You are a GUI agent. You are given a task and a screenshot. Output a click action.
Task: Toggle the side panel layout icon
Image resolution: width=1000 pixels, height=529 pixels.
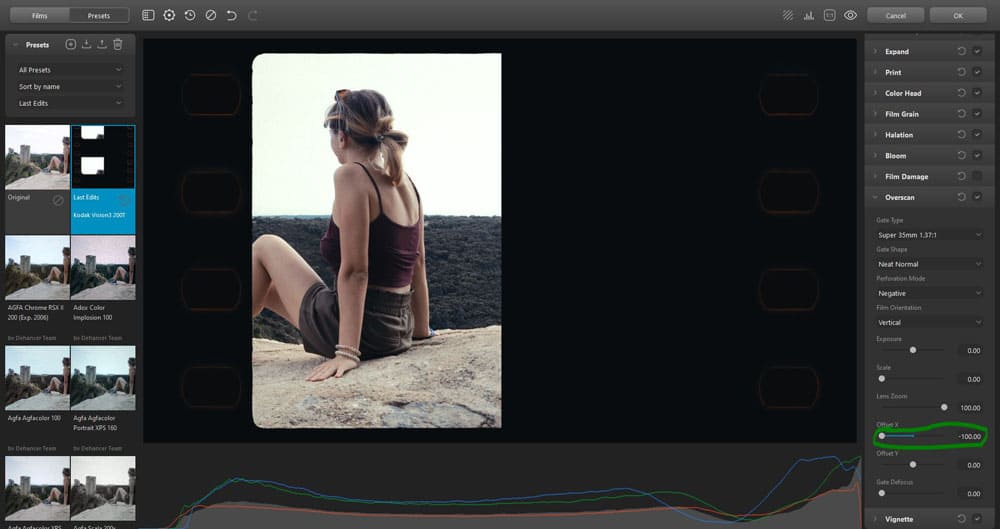[148, 15]
